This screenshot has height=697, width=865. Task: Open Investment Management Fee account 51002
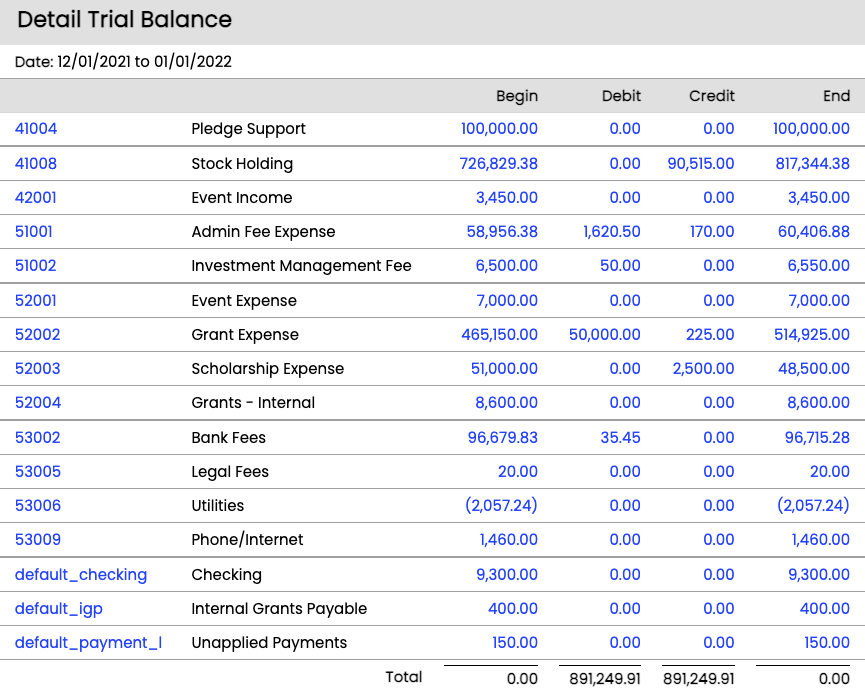pos(35,266)
